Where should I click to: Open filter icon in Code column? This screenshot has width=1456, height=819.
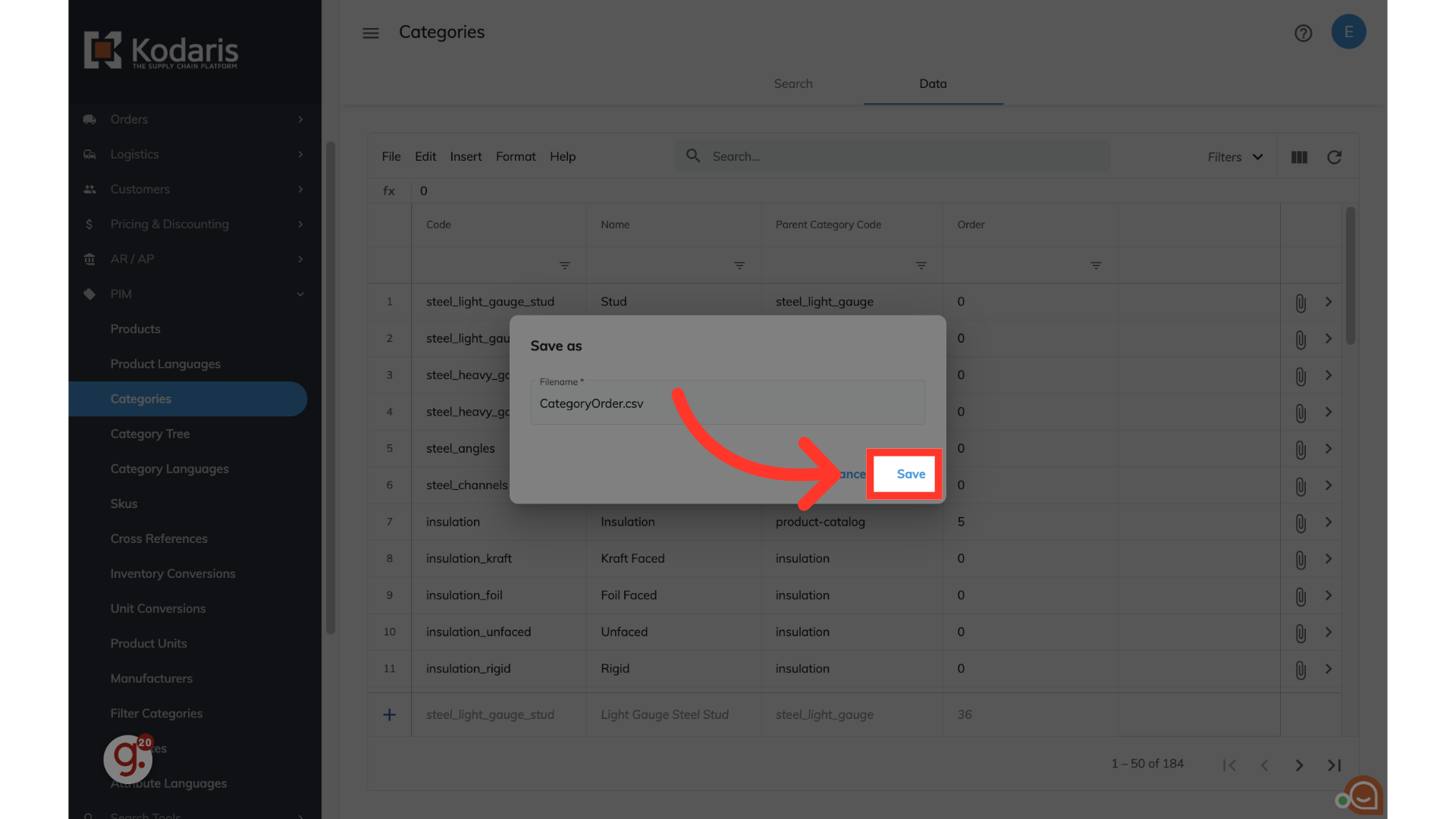[564, 265]
